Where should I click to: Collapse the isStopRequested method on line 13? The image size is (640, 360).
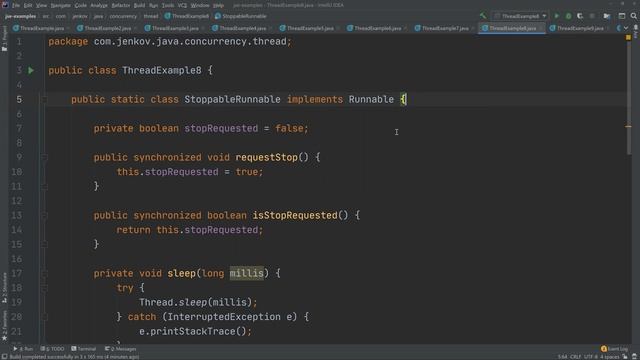point(44,215)
